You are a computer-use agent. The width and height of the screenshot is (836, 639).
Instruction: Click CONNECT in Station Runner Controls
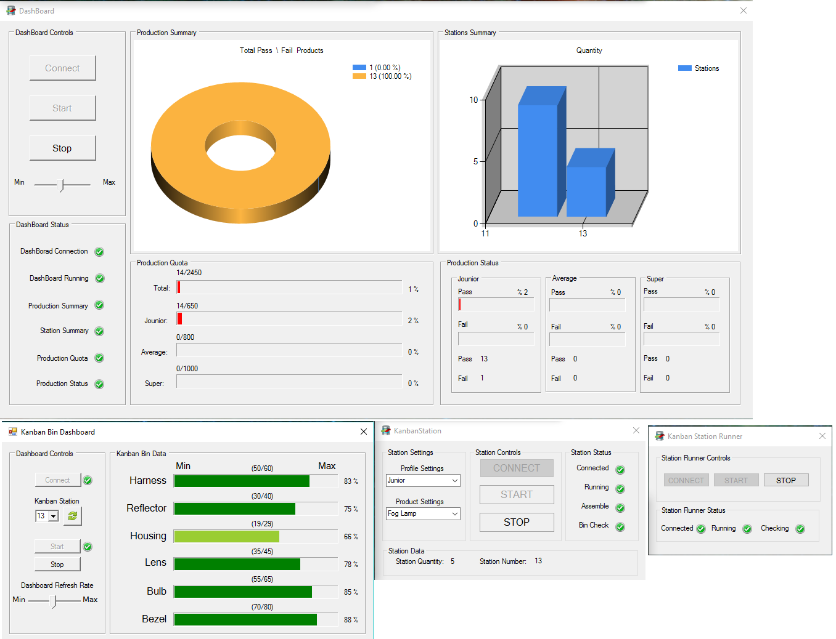point(686,480)
